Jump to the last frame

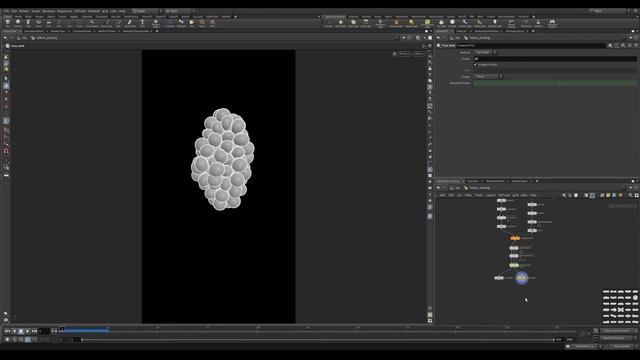coord(34,331)
